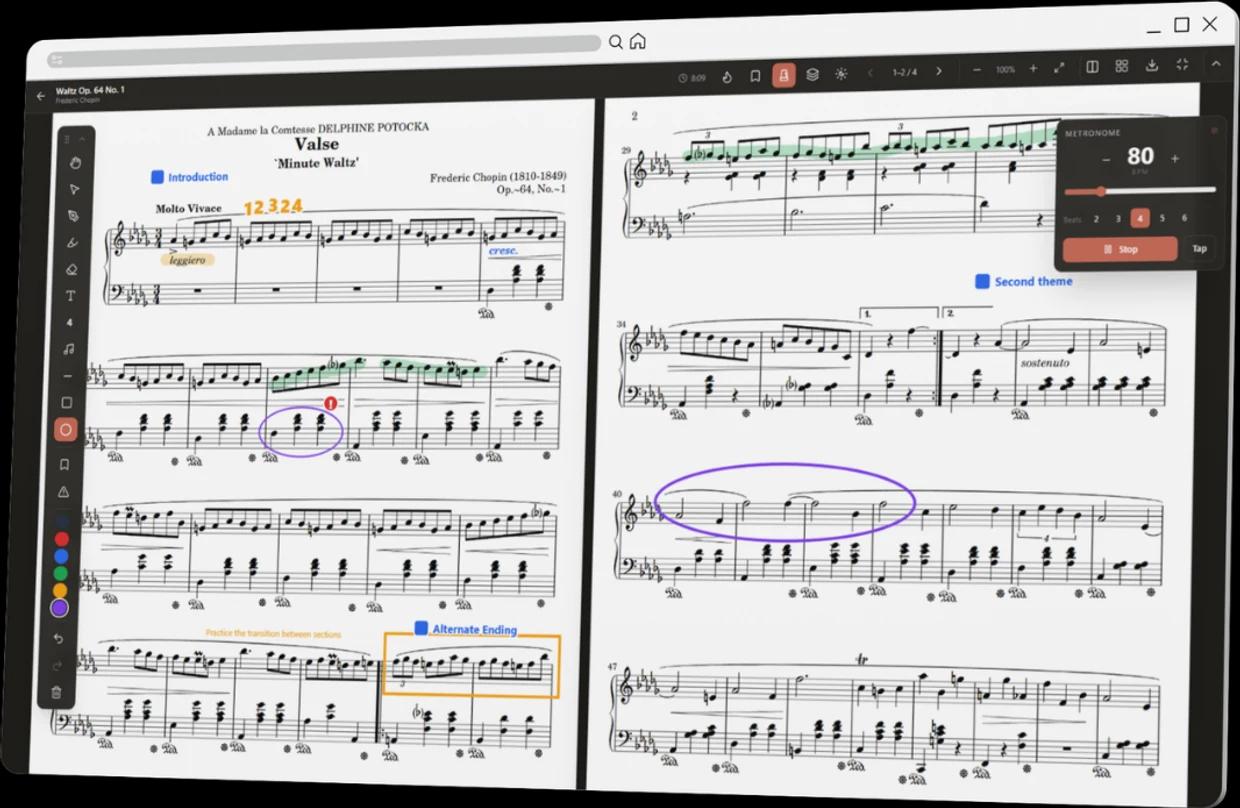Select the Pen annotation tool
The height and width of the screenshot is (808, 1240).
coord(72,216)
